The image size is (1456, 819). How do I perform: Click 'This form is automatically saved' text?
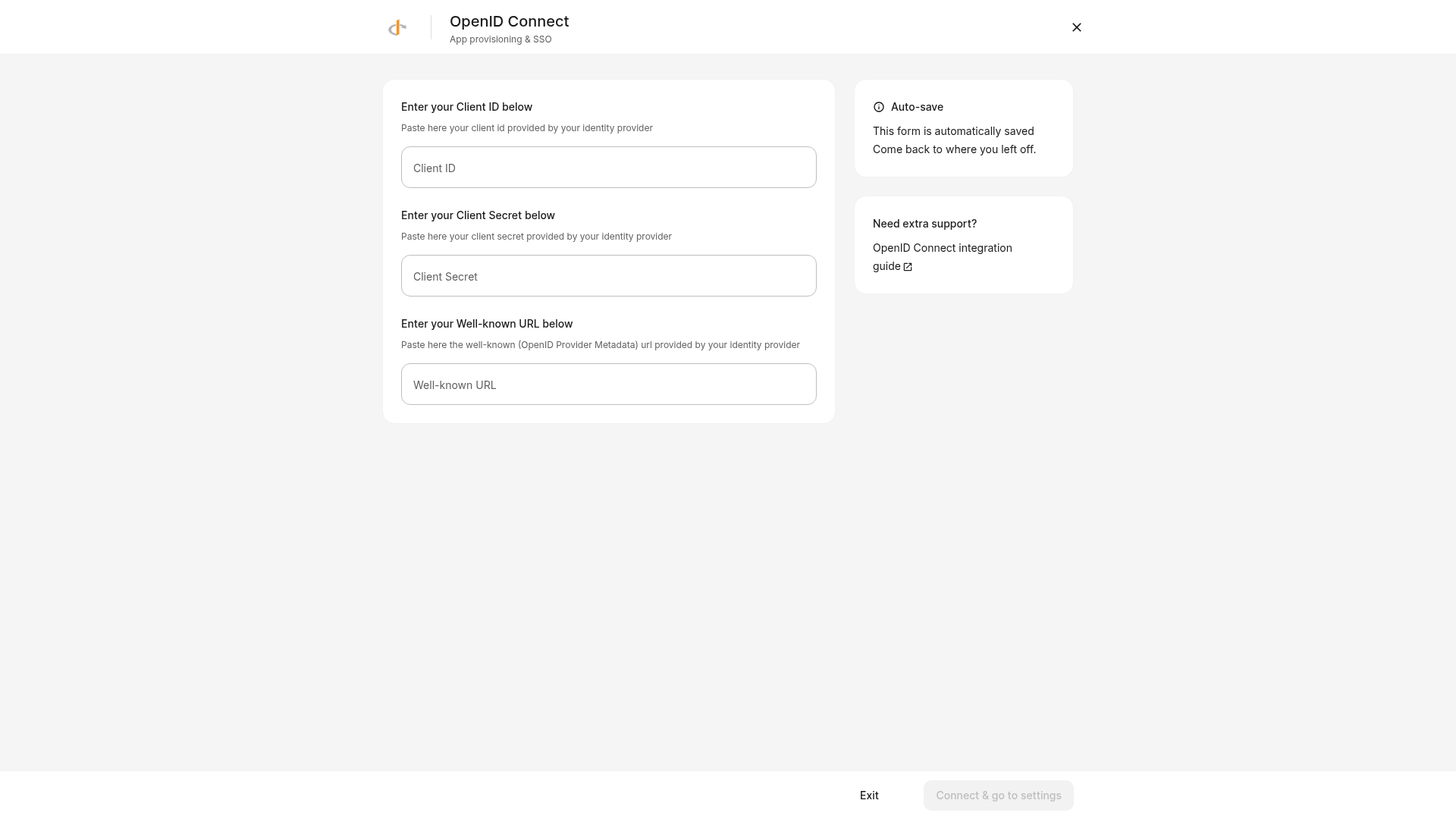pyautogui.click(x=953, y=131)
